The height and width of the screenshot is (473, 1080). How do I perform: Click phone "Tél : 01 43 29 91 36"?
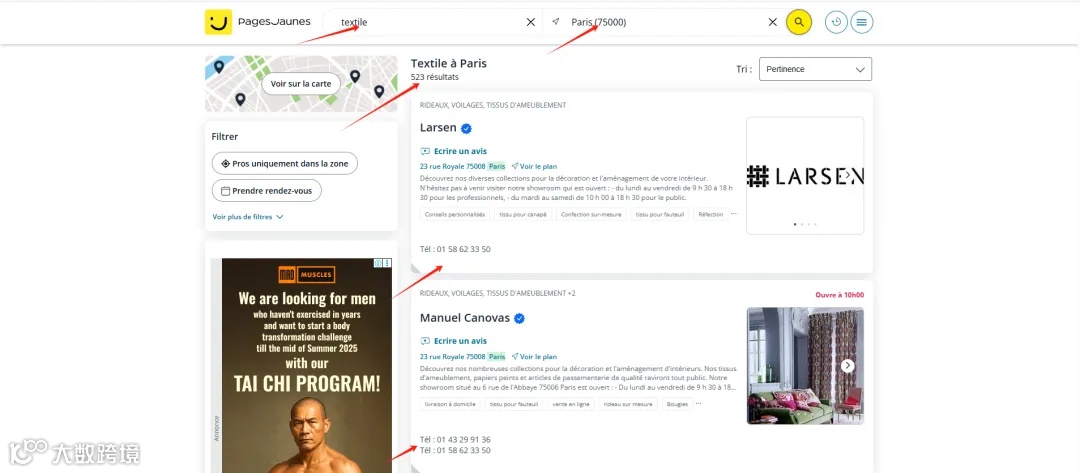(455, 439)
